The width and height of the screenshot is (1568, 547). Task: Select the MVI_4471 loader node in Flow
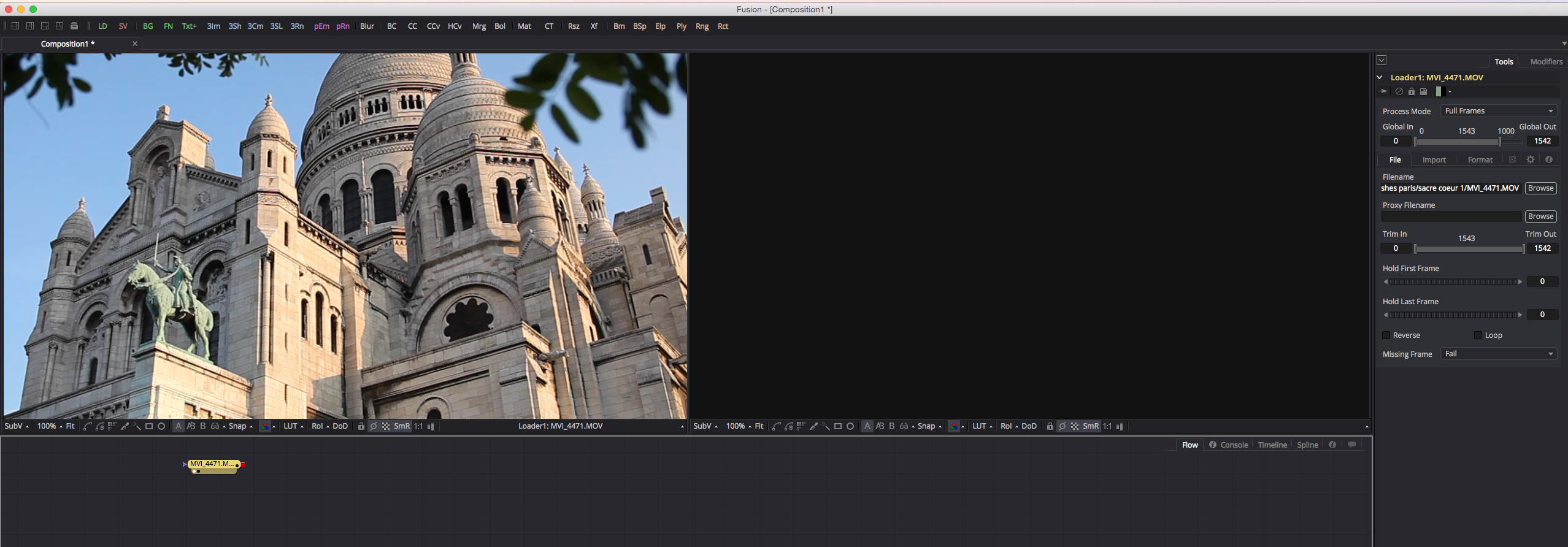coord(212,464)
